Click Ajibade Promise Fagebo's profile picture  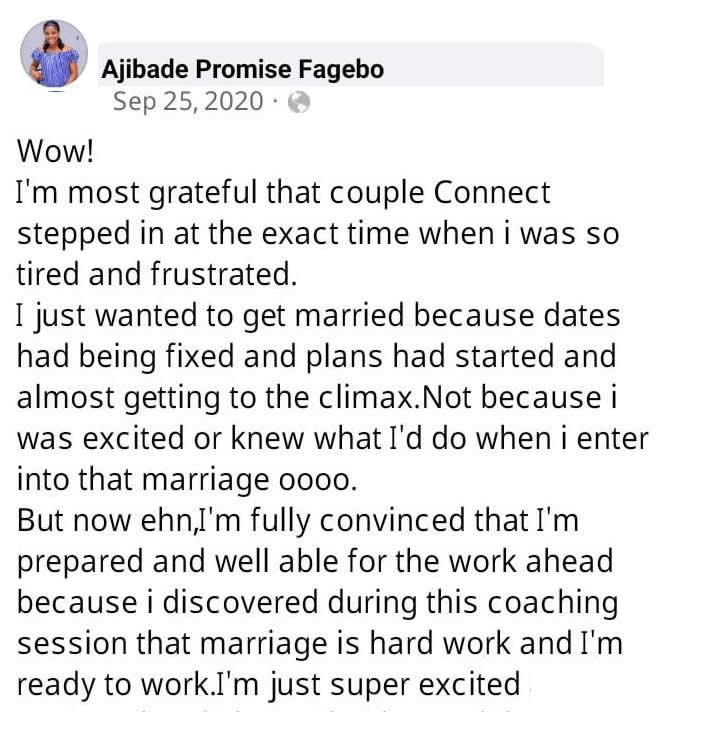[x=54, y=53]
